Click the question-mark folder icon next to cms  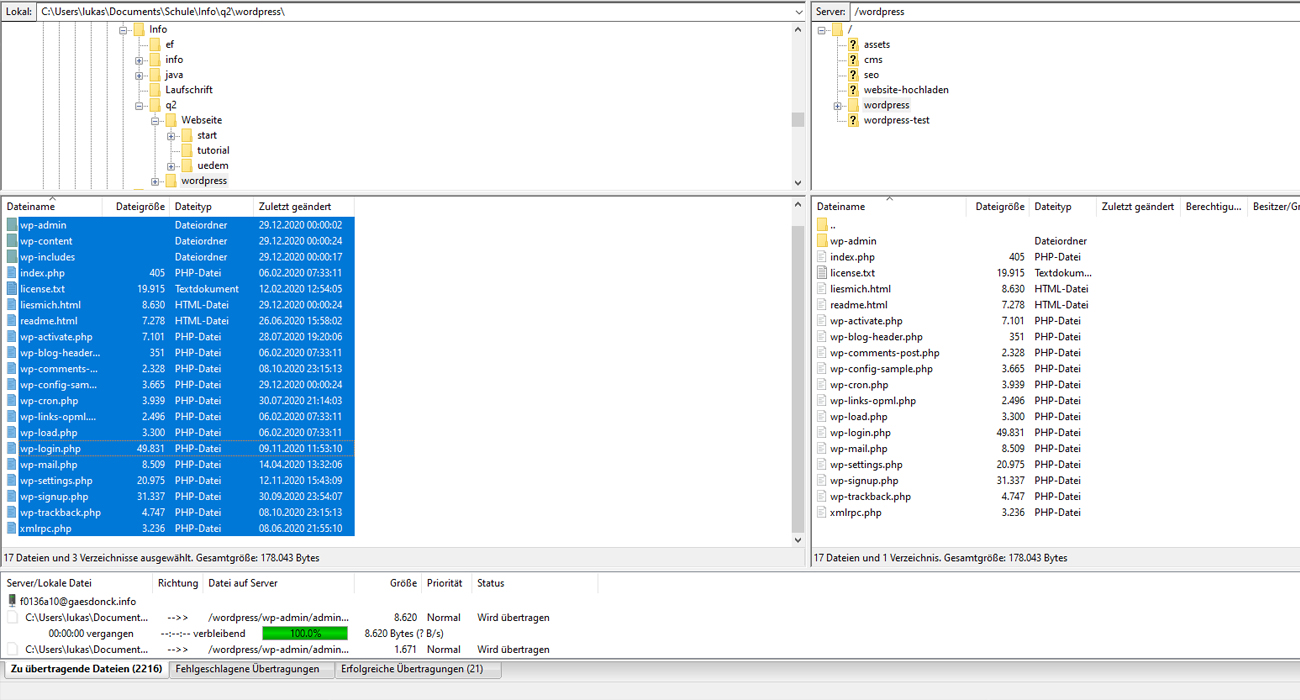852,60
